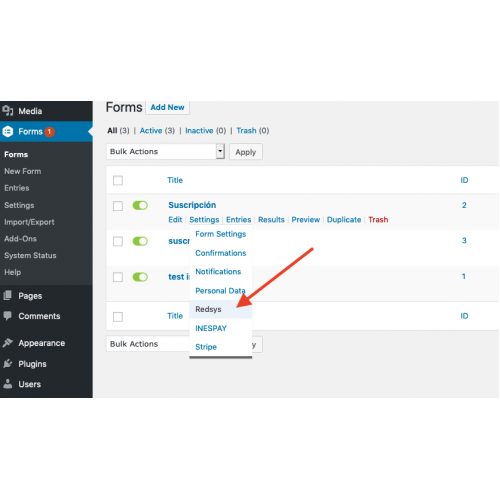Image resolution: width=500 pixels, height=500 pixels.
Task: Click the Appearance paintbrush icon
Action: coord(7,343)
